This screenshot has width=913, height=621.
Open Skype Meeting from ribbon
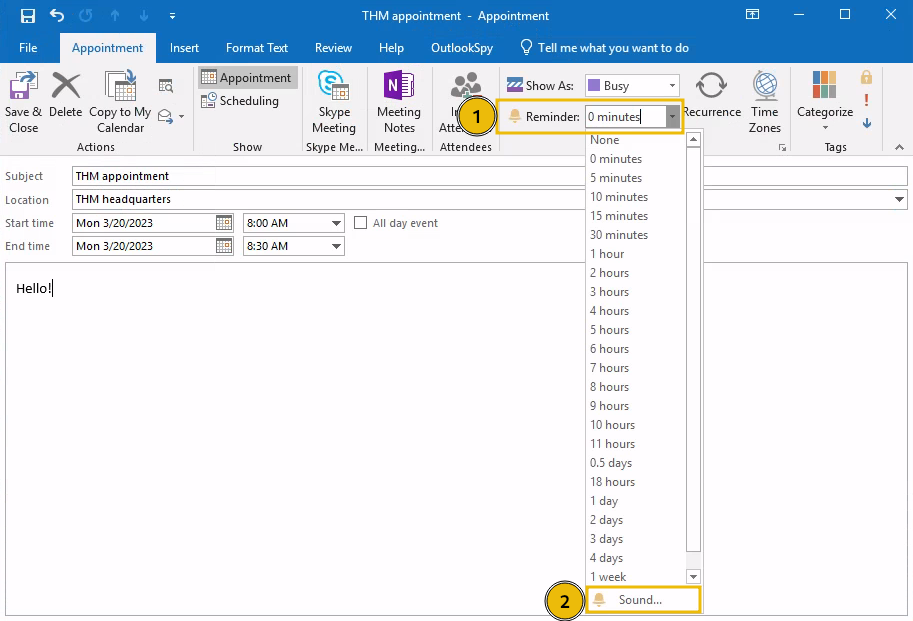[x=333, y=101]
